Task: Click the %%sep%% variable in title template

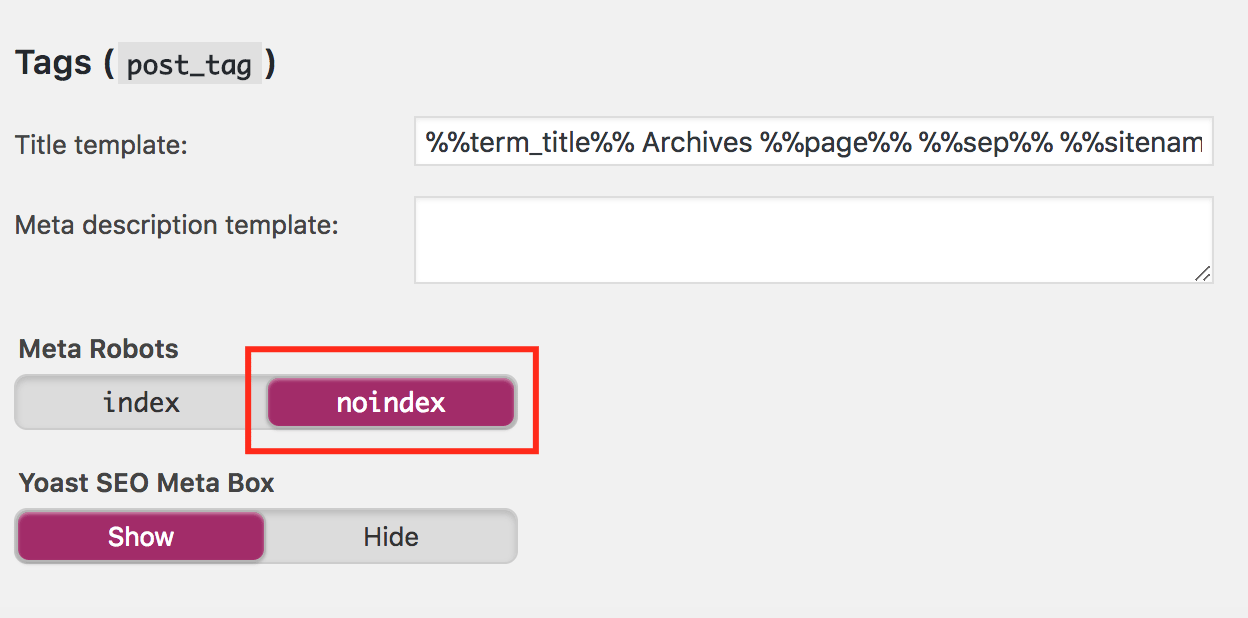Action: coord(986,142)
